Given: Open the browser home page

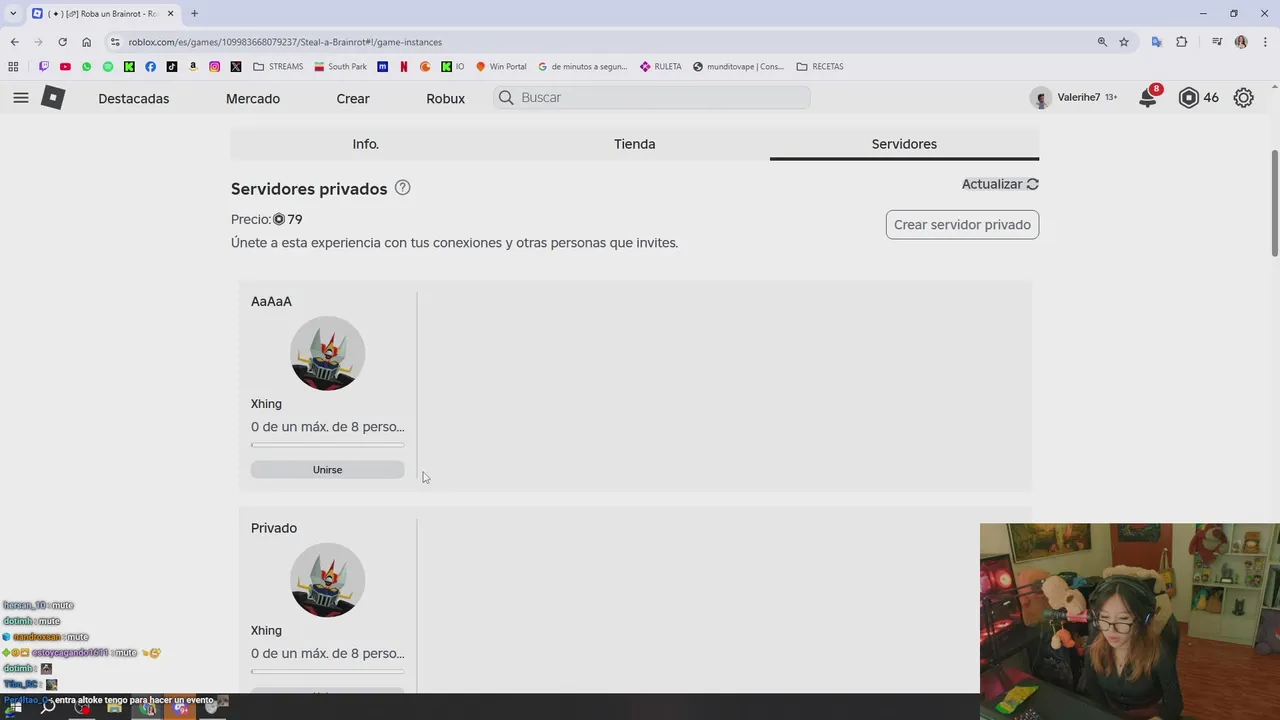Looking at the screenshot, I should [x=86, y=42].
